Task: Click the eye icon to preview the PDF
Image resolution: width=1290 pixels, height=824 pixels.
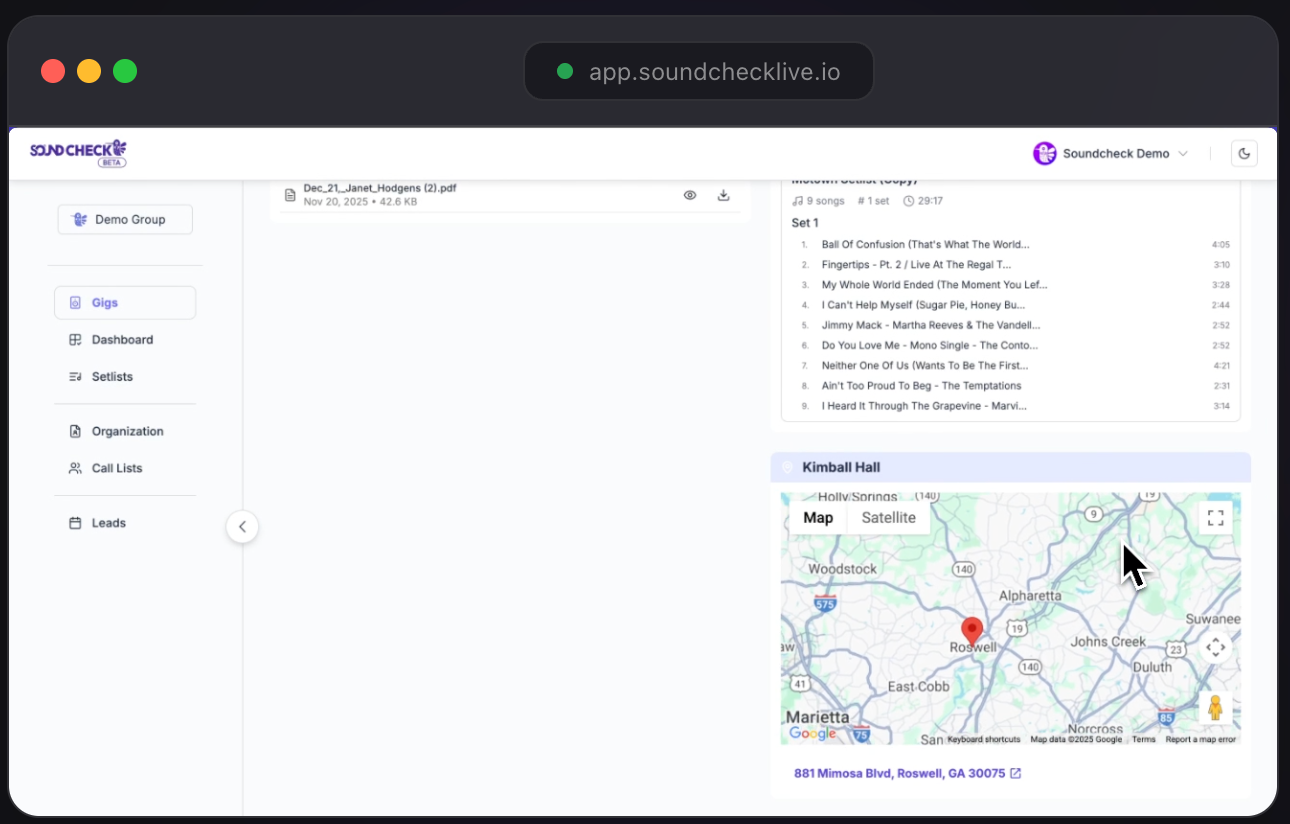Action: [689, 196]
